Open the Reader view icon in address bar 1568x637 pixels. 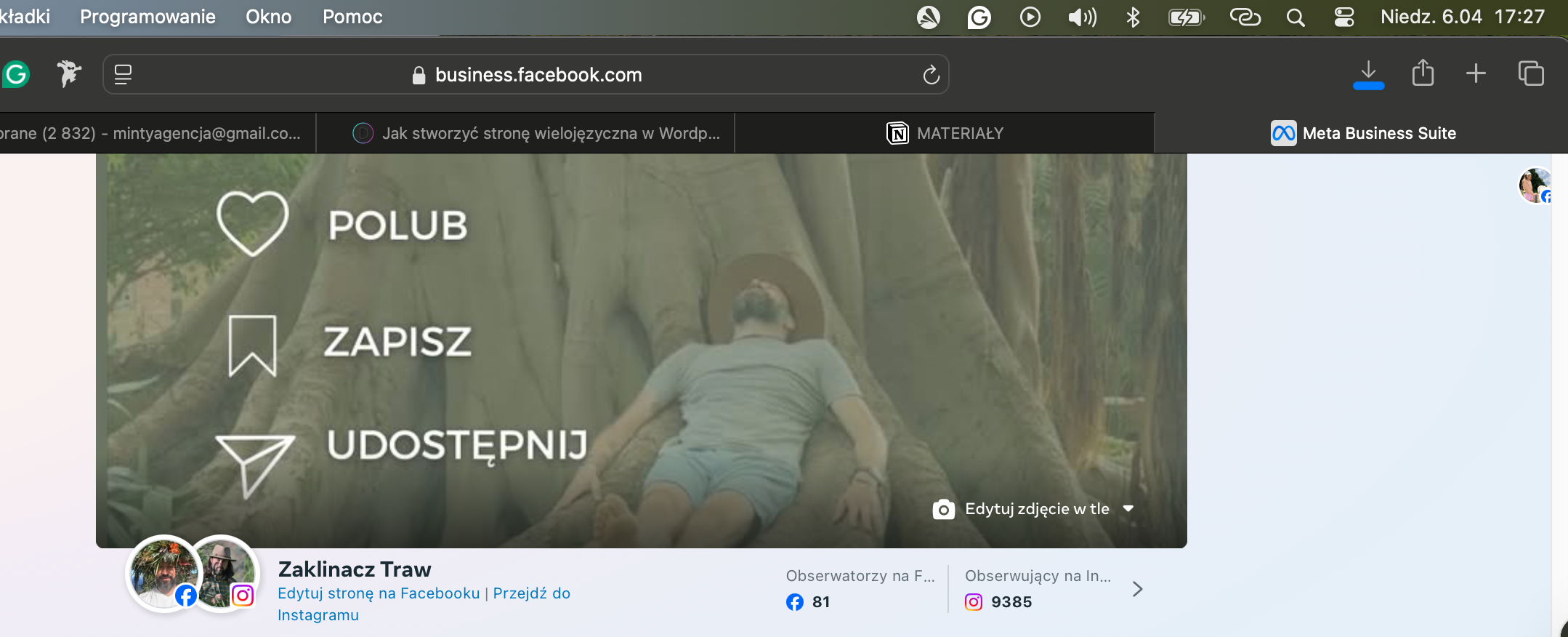tap(123, 74)
